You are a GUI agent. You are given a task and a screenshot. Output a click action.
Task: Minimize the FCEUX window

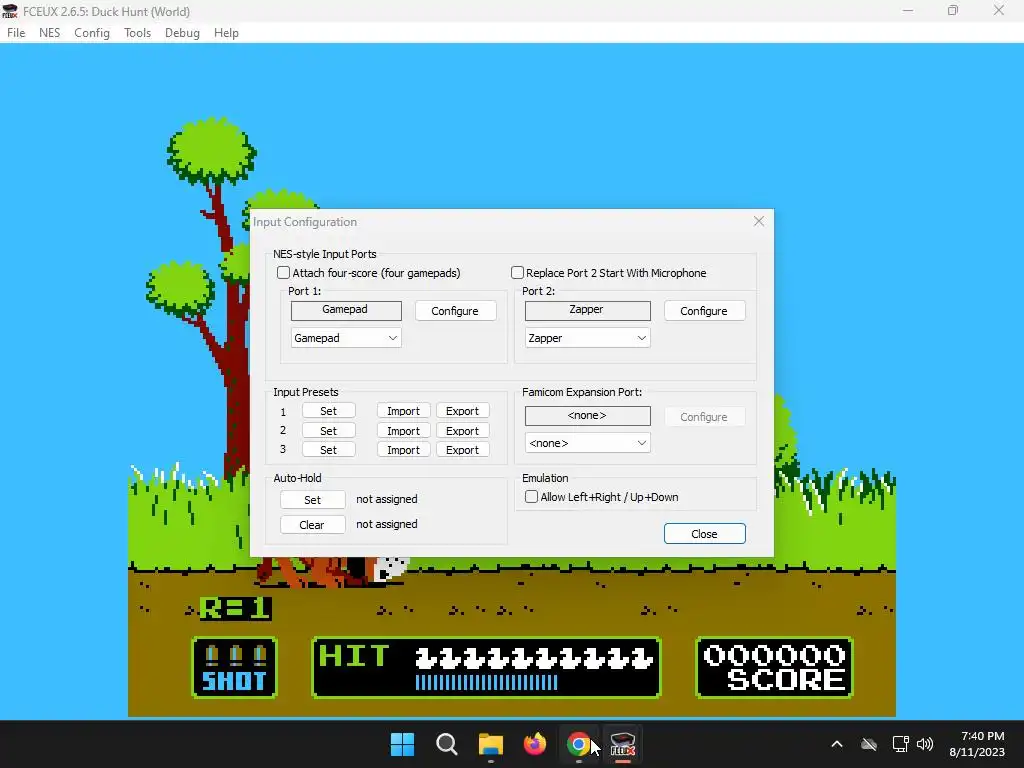[x=908, y=11]
